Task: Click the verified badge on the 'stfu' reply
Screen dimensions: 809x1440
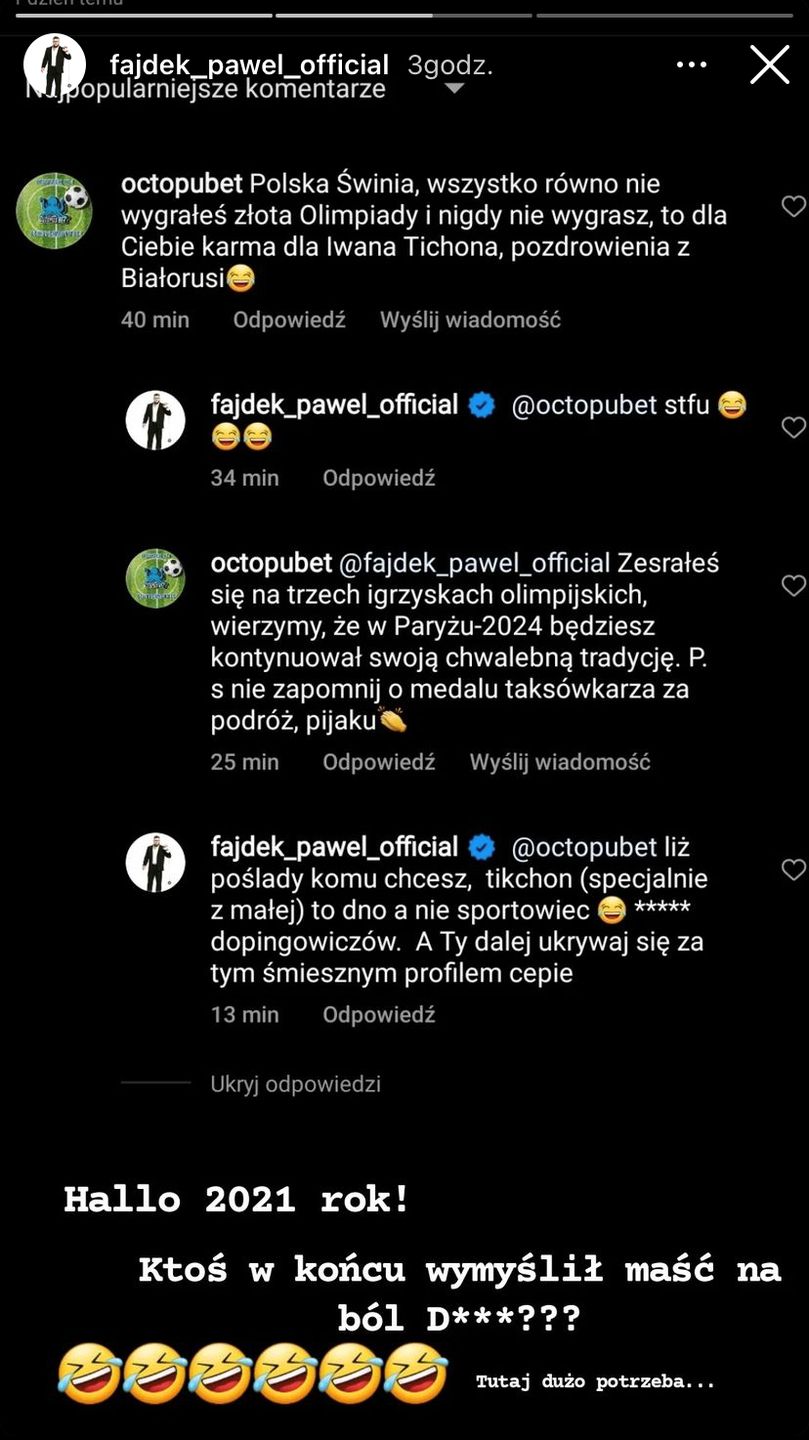Action: point(482,405)
